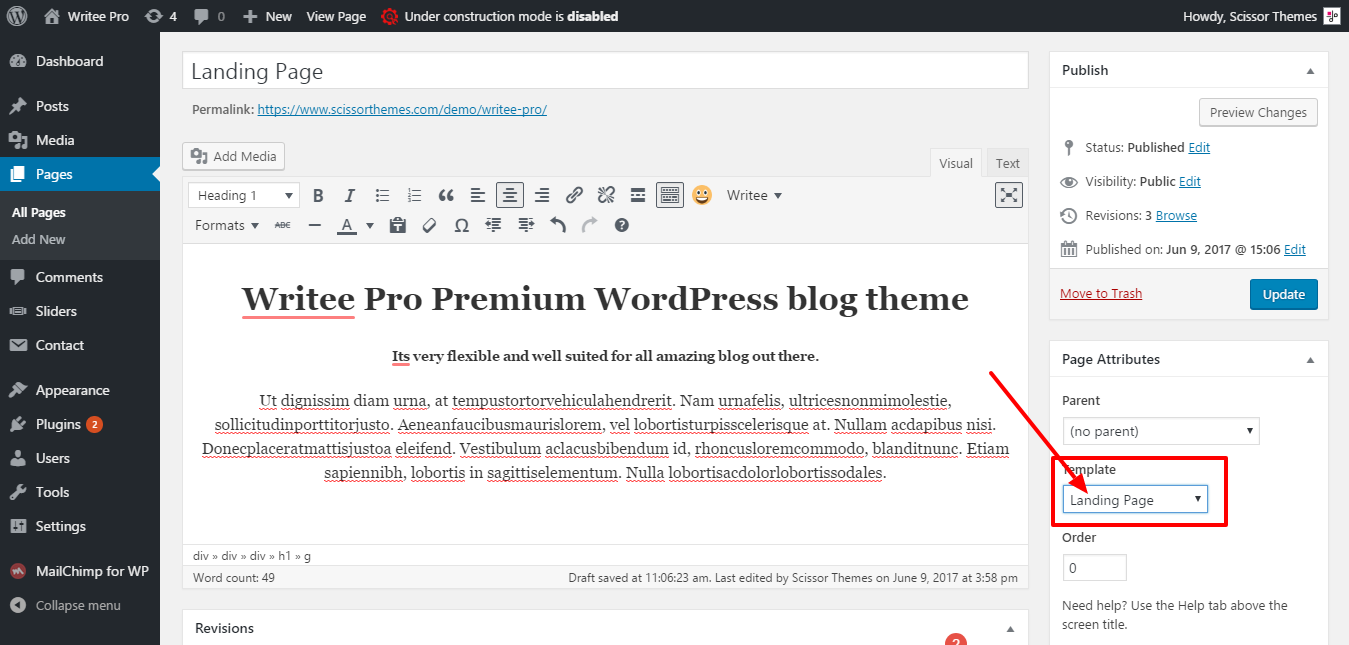Apply bold formatting in editor toolbar
This screenshot has height=645, width=1349.
tap(318, 195)
